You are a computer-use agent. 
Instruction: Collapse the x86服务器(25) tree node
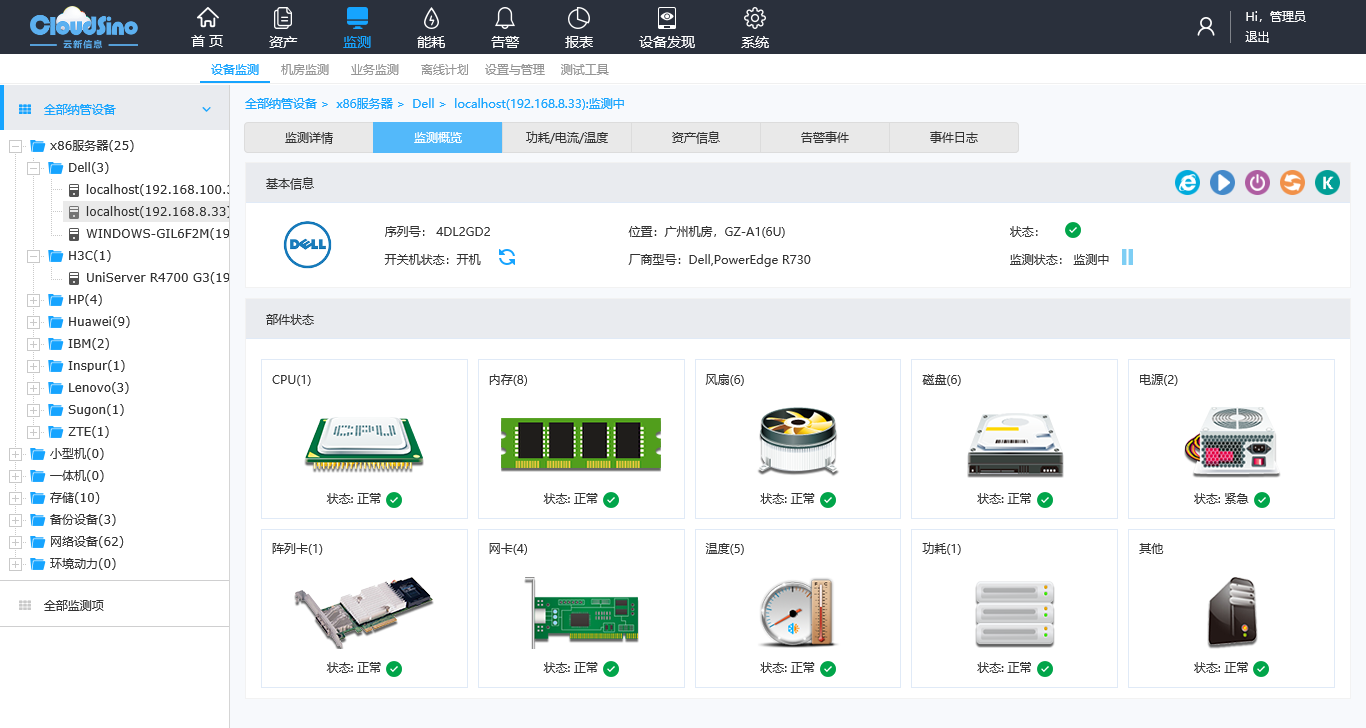tap(15, 146)
